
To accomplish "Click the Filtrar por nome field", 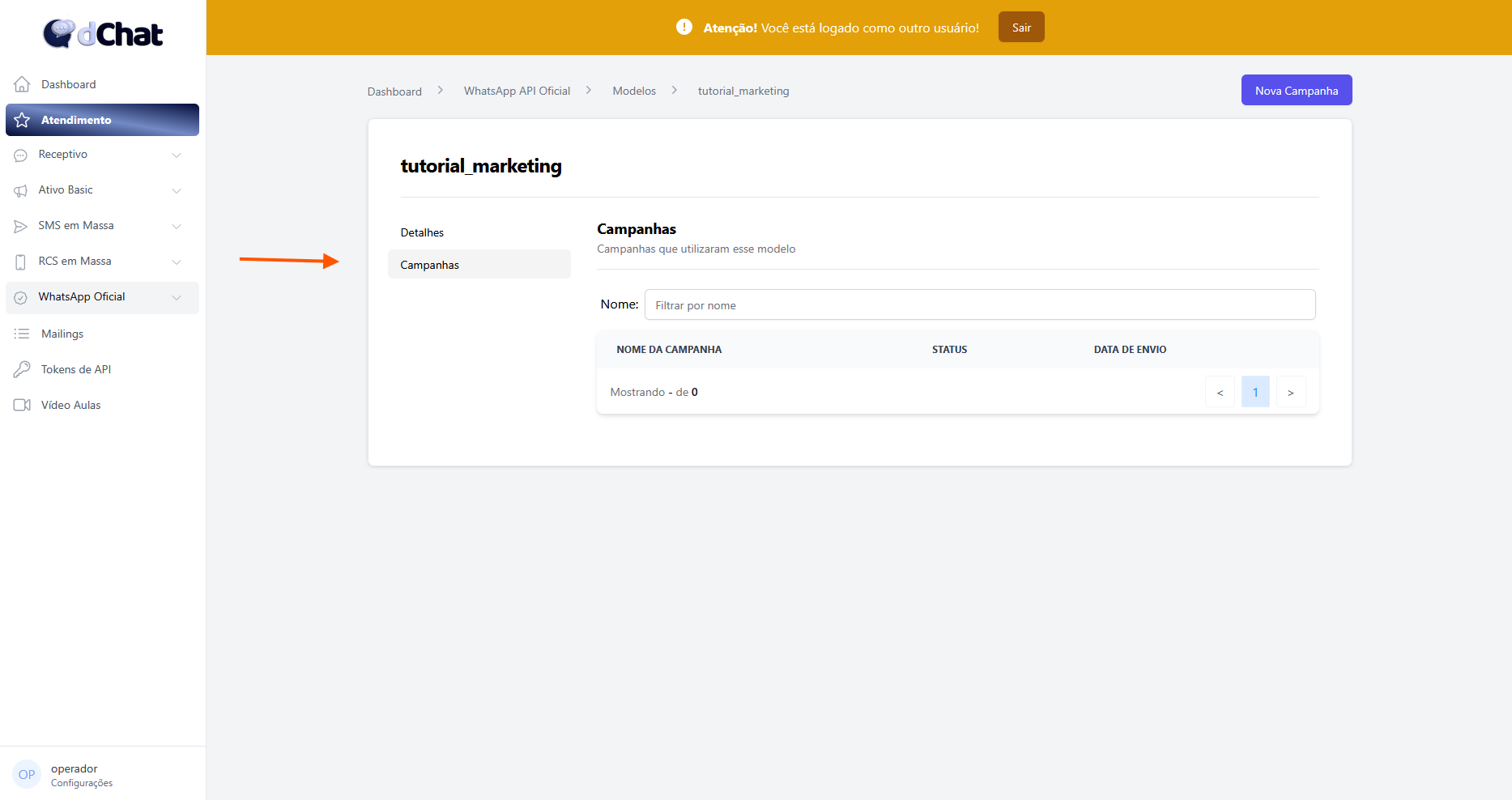I will 979,305.
